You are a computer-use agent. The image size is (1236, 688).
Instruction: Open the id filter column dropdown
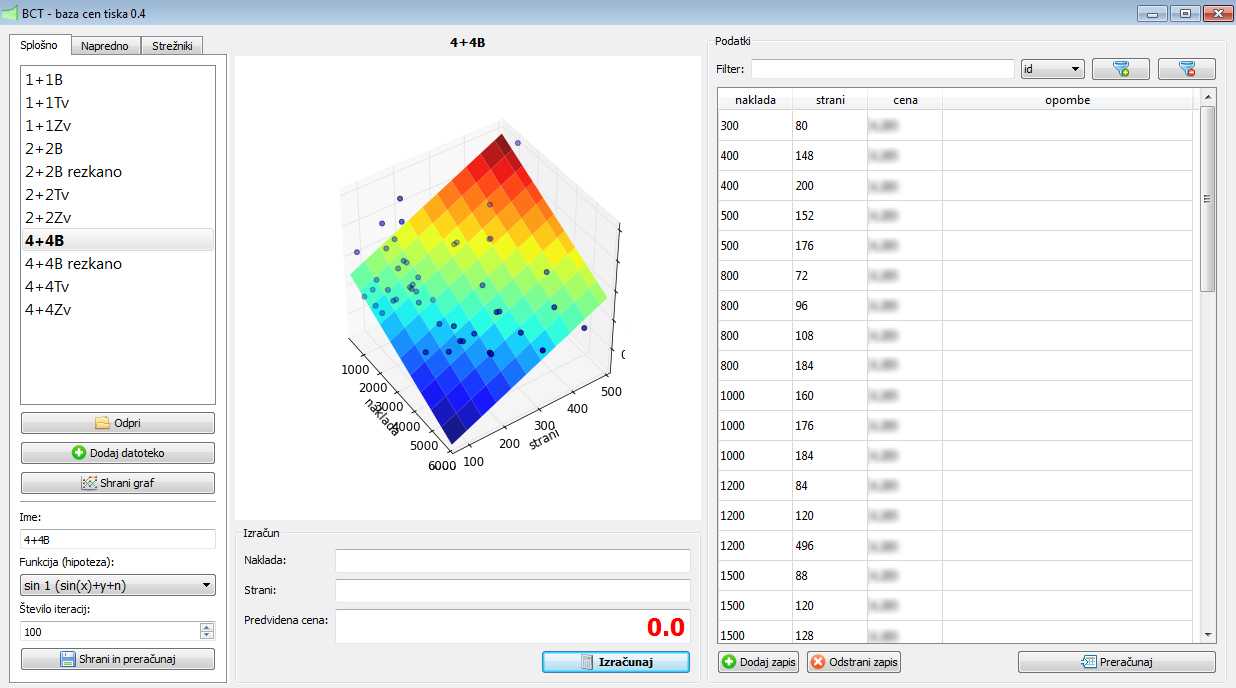pyautogui.click(x=1052, y=69)
